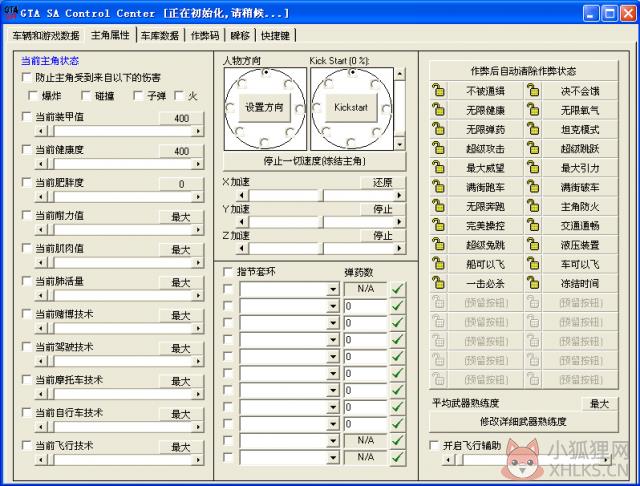Click lock icon next to 无限奔跑

439,206
